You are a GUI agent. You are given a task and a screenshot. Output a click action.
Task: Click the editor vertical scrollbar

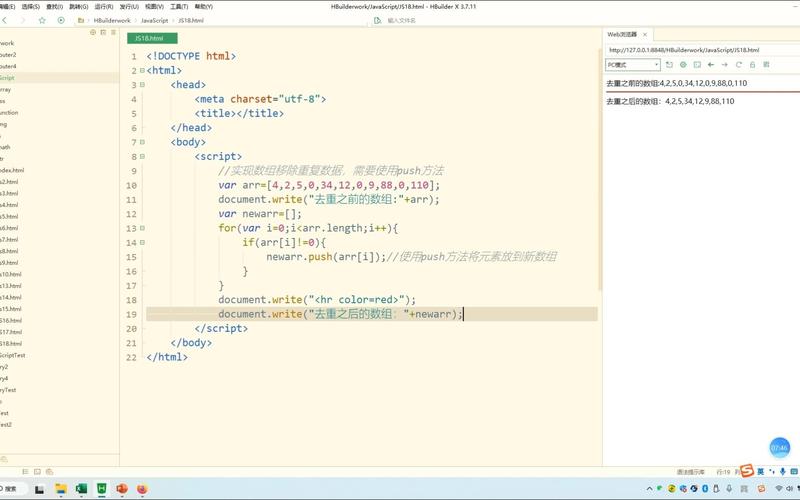pos(599,168)
